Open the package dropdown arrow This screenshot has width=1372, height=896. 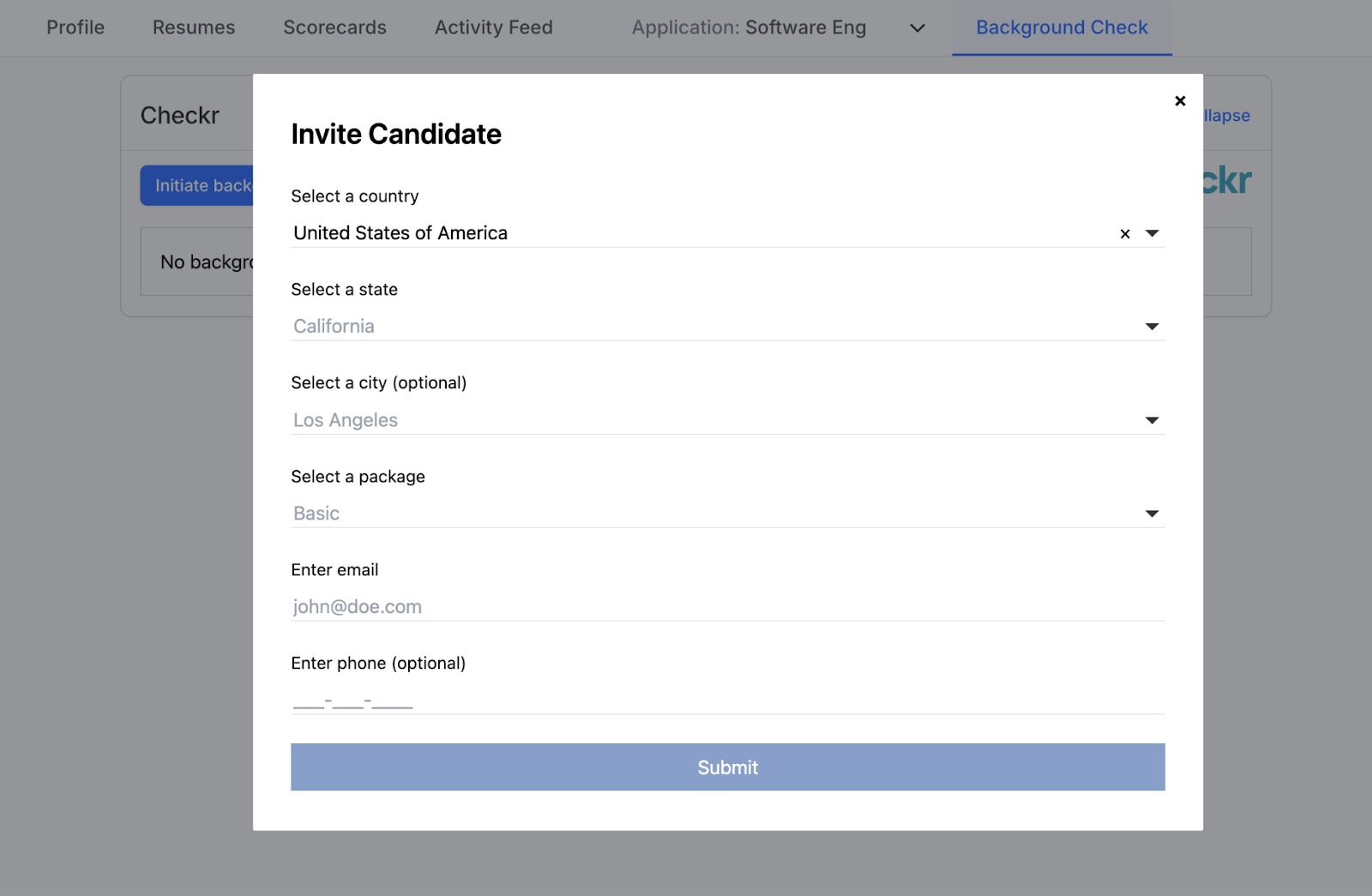[x=1152, y=514]
